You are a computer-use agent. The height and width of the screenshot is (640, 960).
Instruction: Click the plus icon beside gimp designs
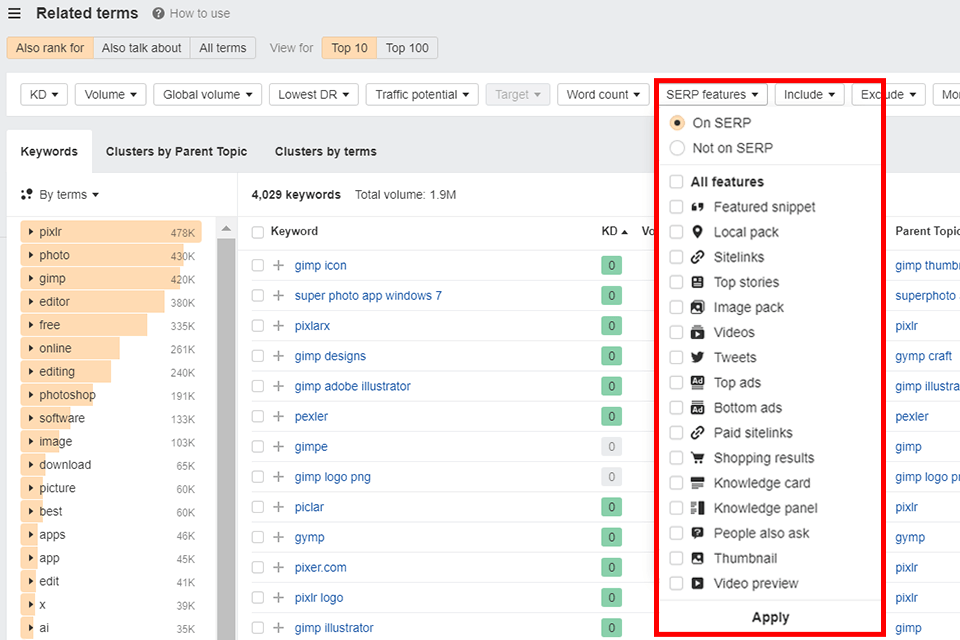click(x=279, y=356)
